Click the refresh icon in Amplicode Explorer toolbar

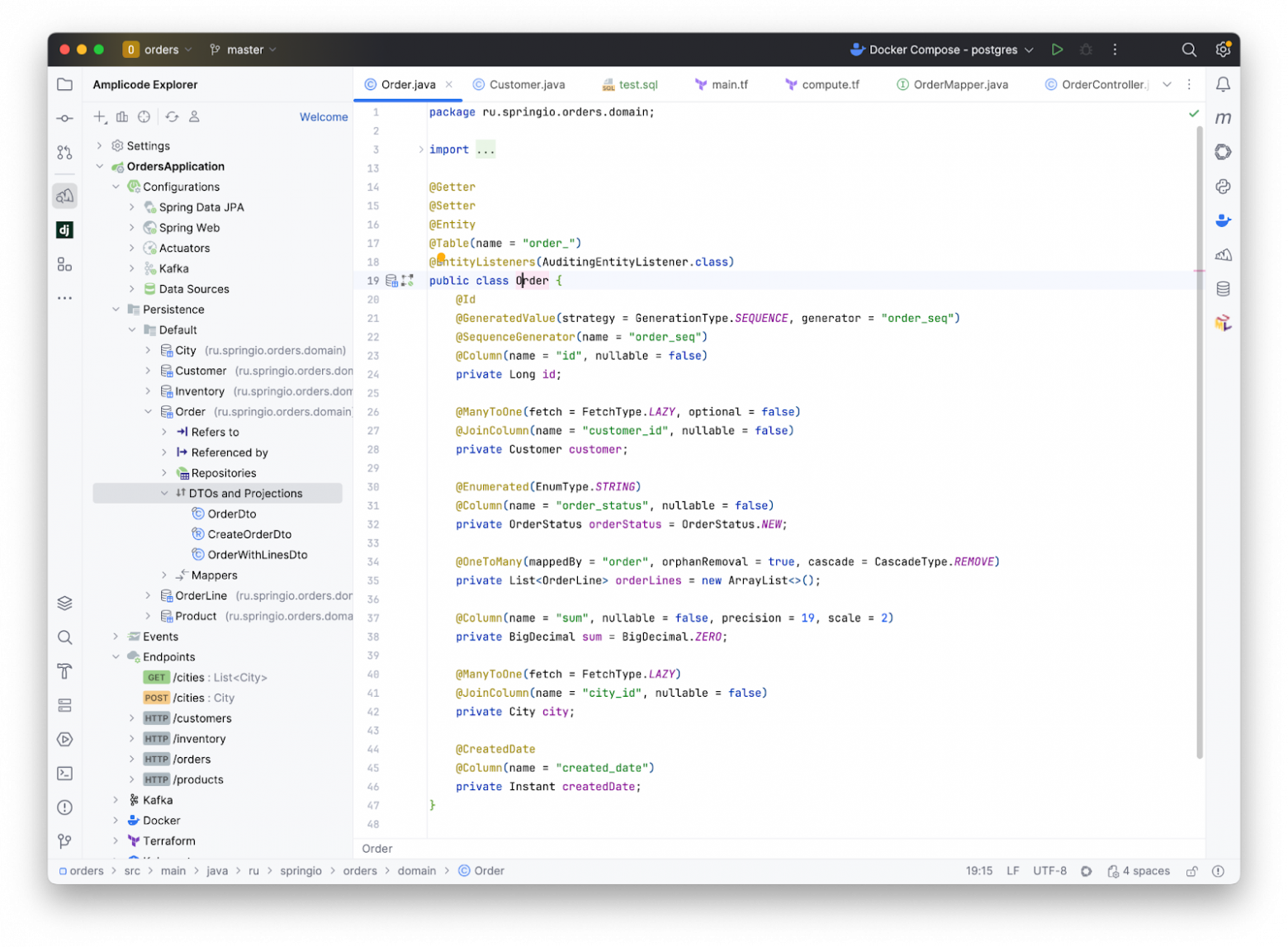172,116
